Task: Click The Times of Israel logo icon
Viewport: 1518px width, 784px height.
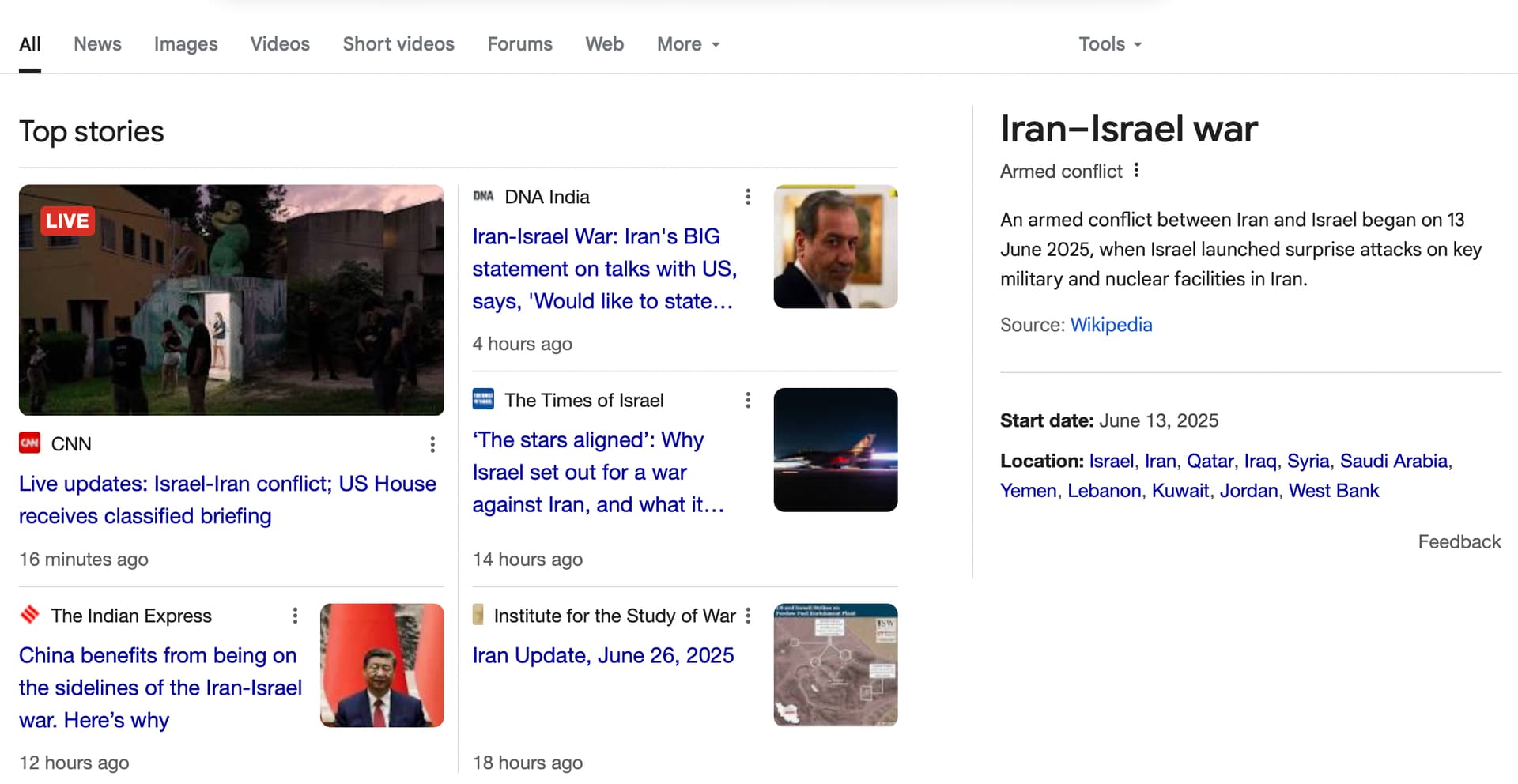Action: 483,398
